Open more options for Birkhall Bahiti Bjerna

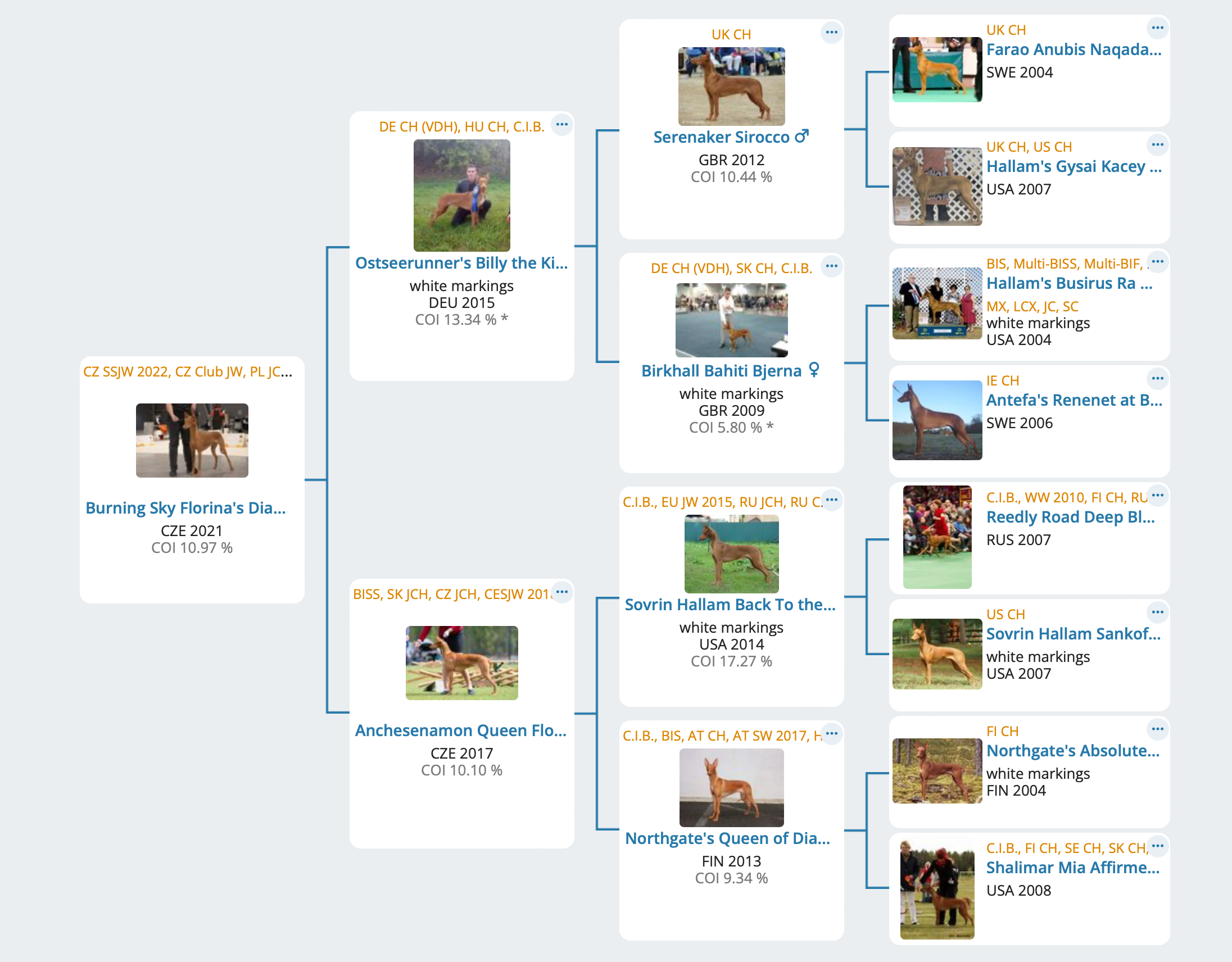(831, 266)
